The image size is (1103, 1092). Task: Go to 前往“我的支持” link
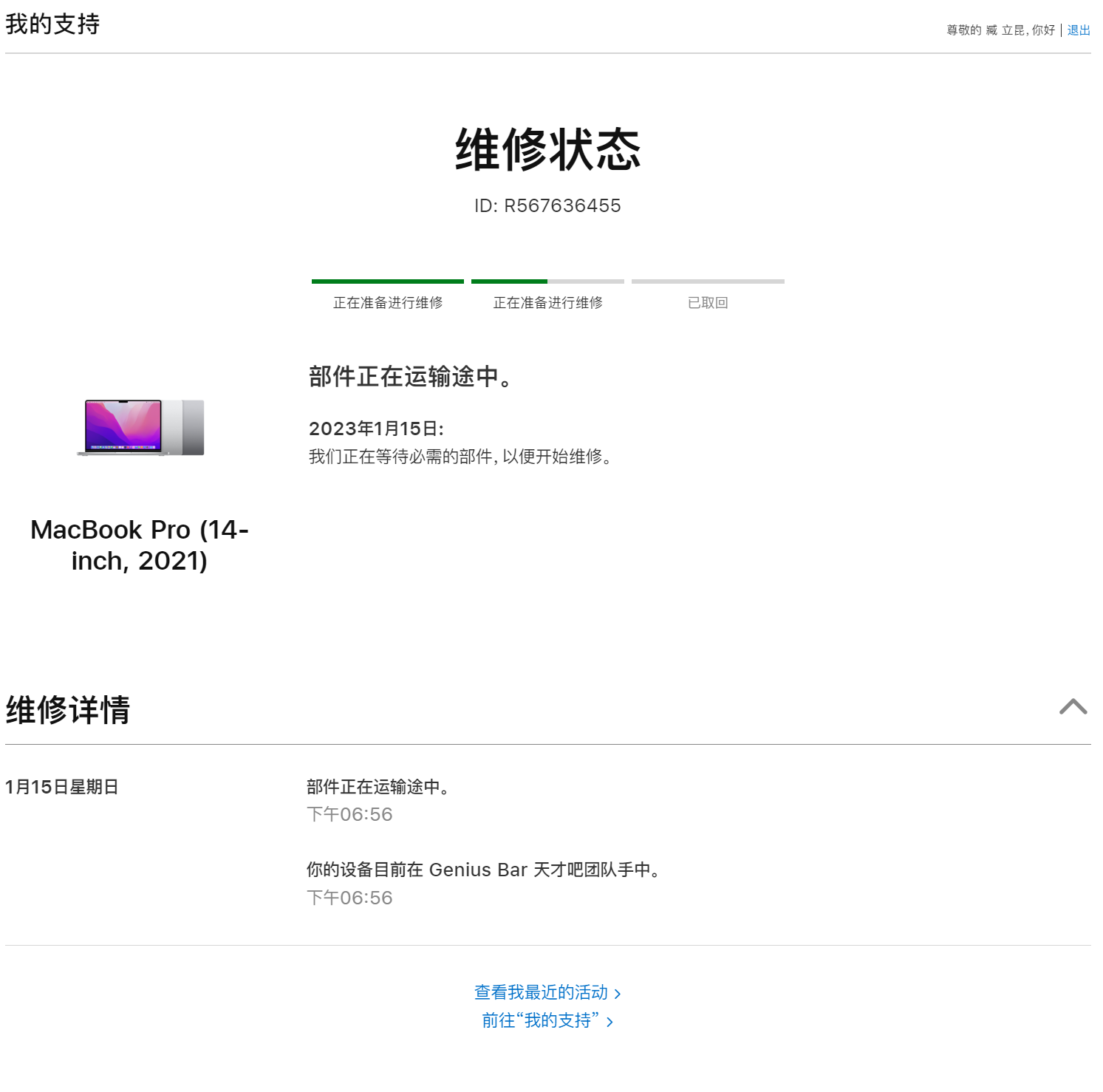(540, 1020)
